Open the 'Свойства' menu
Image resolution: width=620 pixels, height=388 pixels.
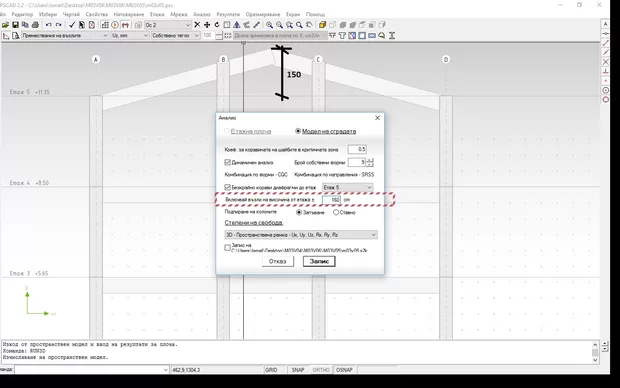pyautogui.click(x=96, y=14)
